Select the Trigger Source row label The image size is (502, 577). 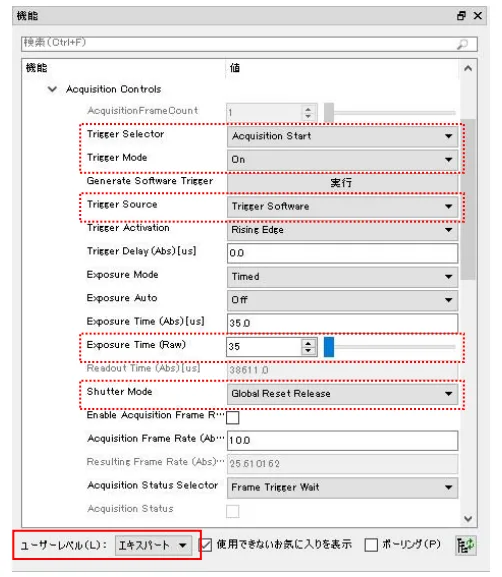click(x=122, y=205)
